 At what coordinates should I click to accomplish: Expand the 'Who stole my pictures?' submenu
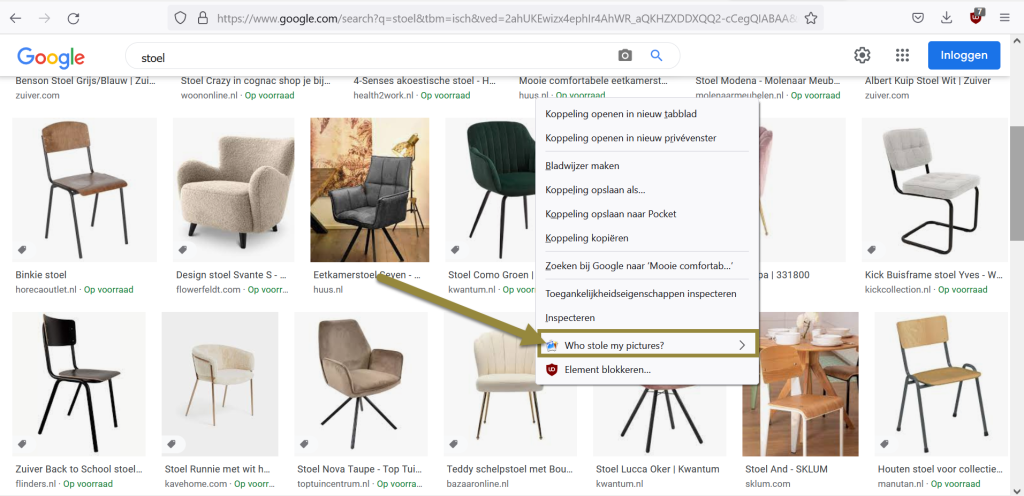point(647,345)
